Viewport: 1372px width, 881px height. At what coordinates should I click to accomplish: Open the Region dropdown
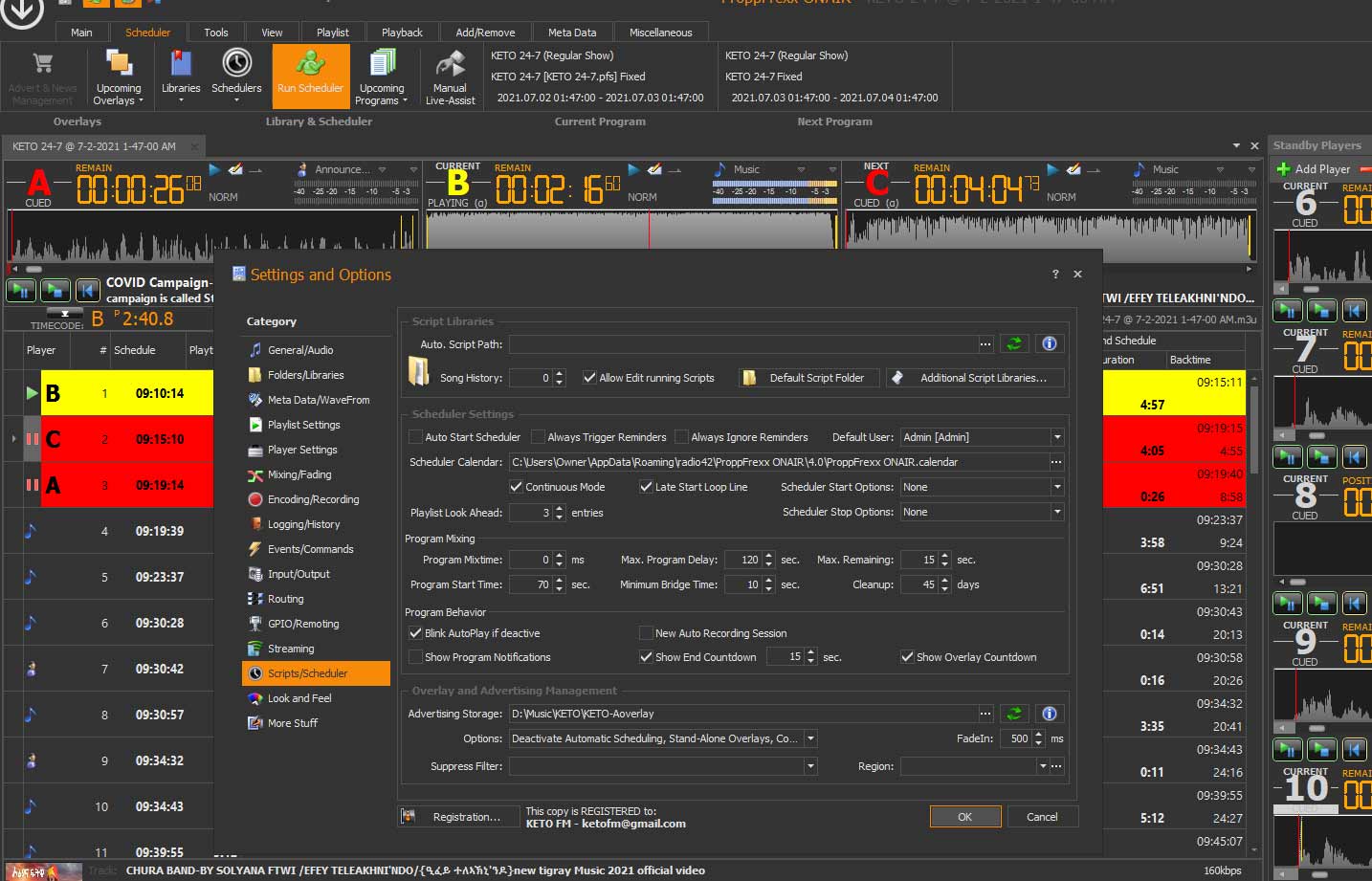(1043, 766)
